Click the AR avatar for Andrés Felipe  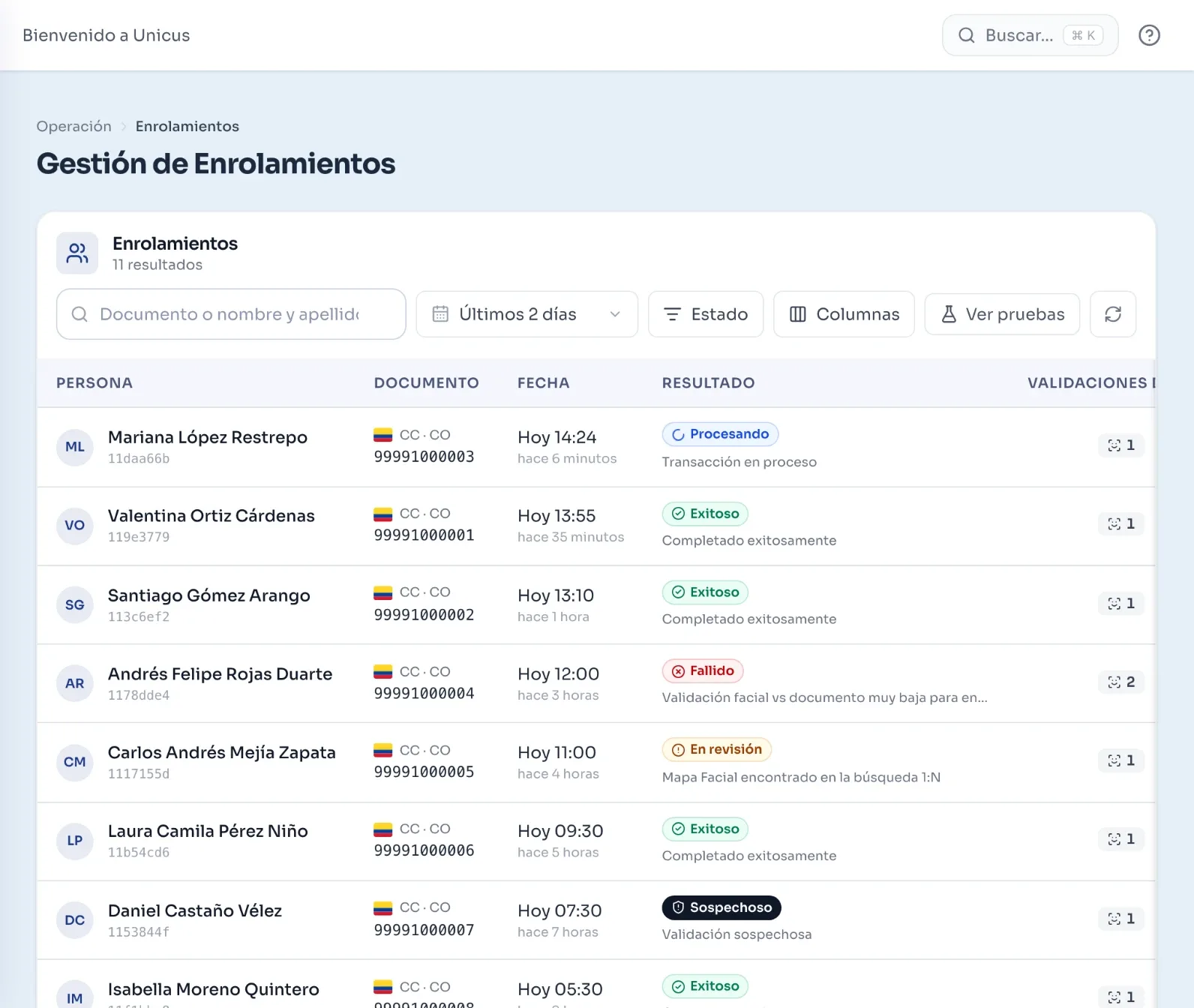pos(75,684)
